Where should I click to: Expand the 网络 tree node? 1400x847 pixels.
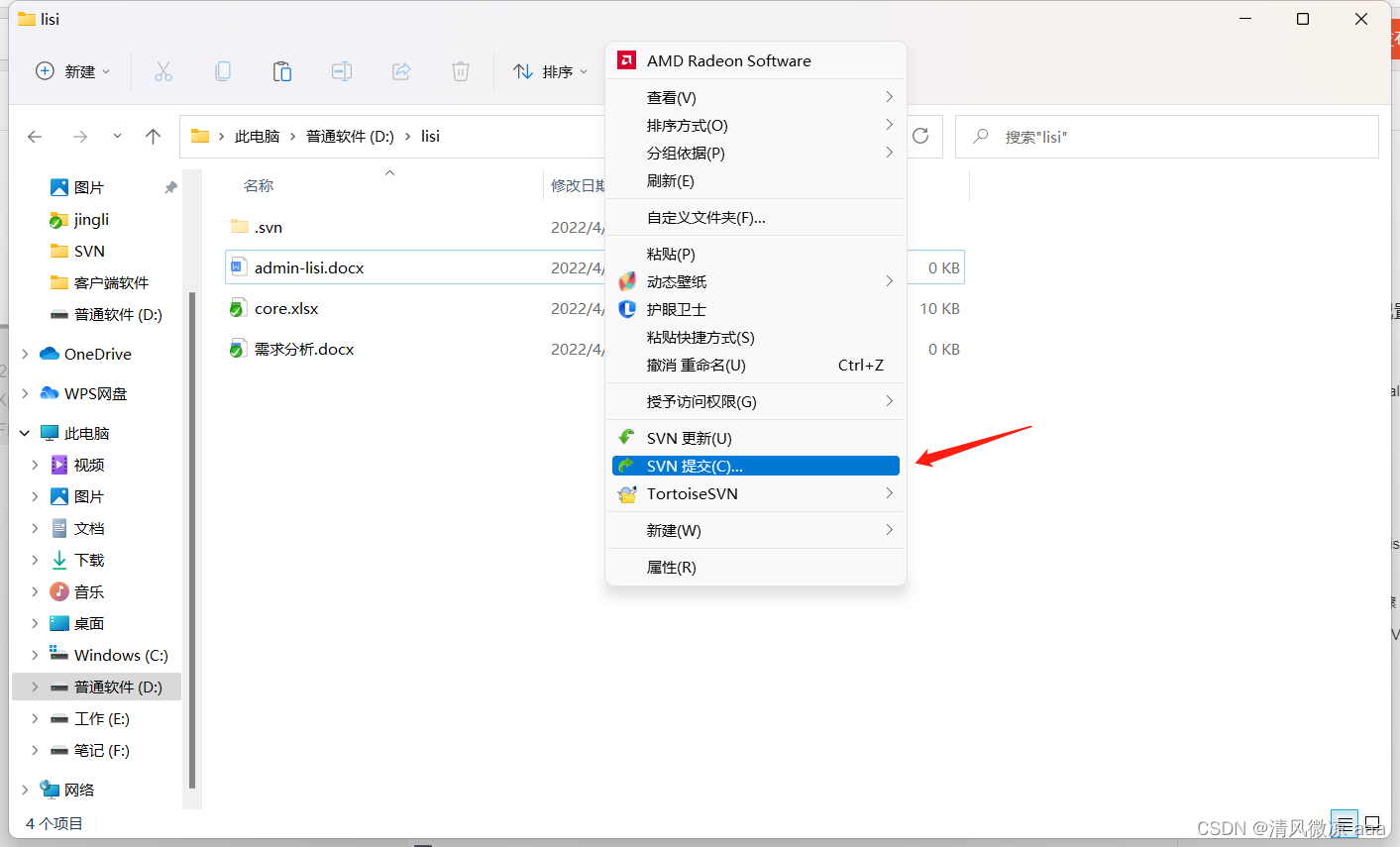click(x=25, y=790)
